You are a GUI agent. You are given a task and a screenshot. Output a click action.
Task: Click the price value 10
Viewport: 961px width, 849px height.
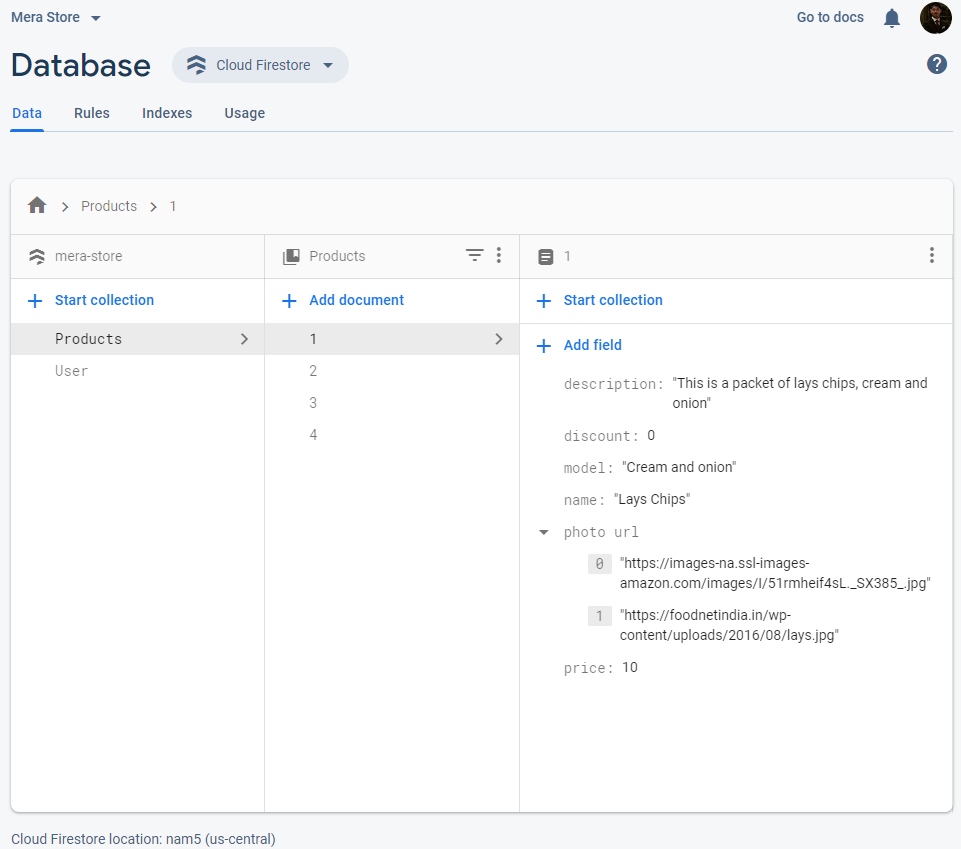point(630,668)
